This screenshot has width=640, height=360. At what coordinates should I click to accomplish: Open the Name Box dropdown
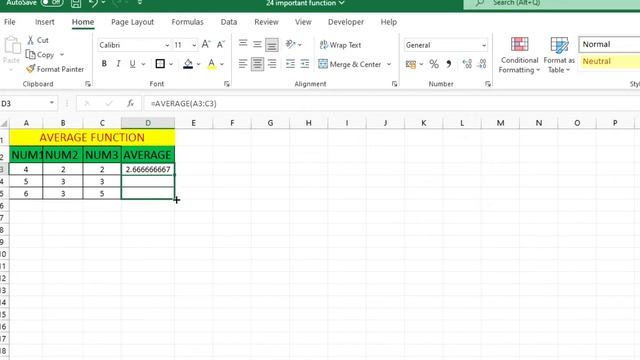[52, 103]
